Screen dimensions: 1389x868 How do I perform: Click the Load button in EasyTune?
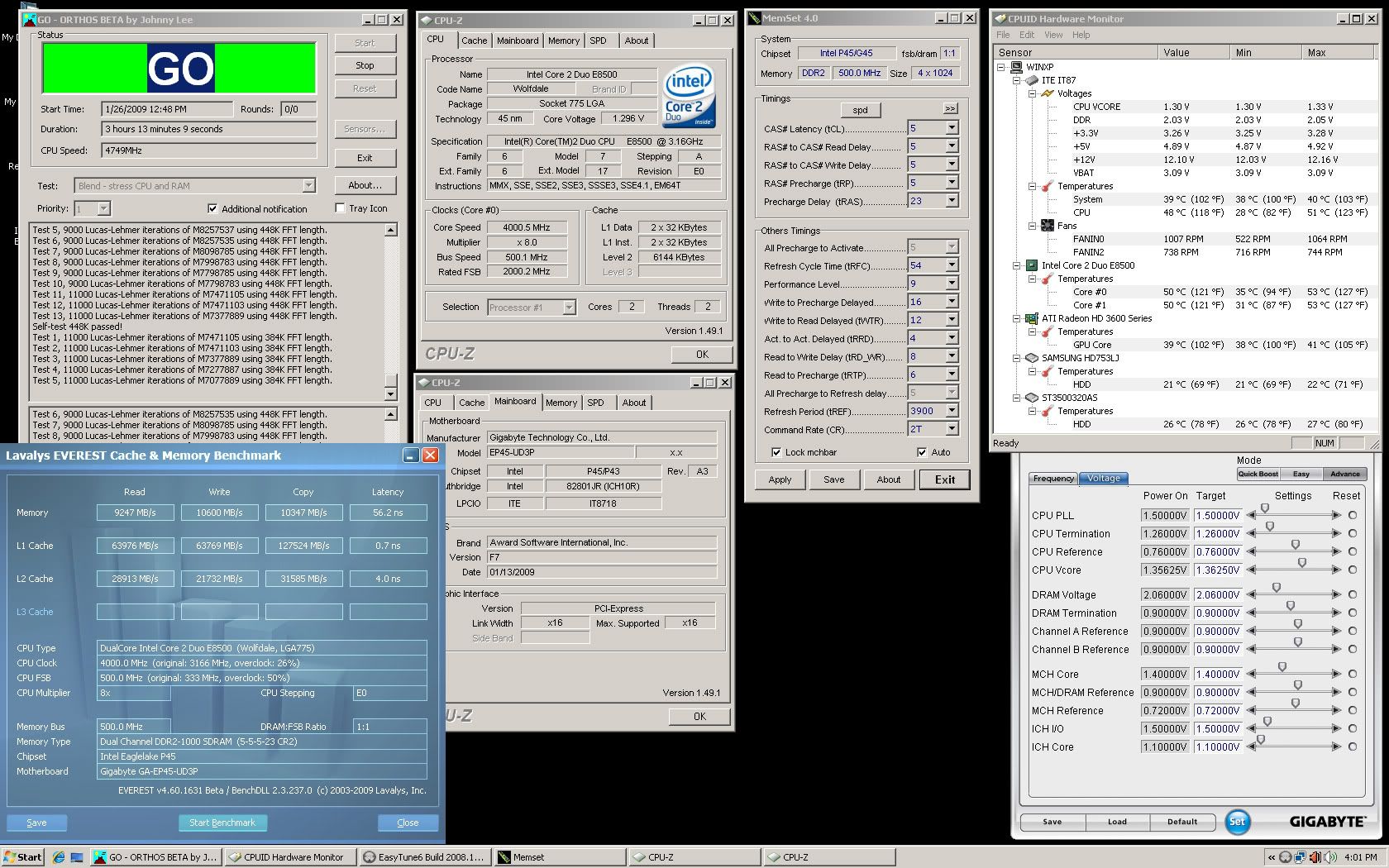1117,822
